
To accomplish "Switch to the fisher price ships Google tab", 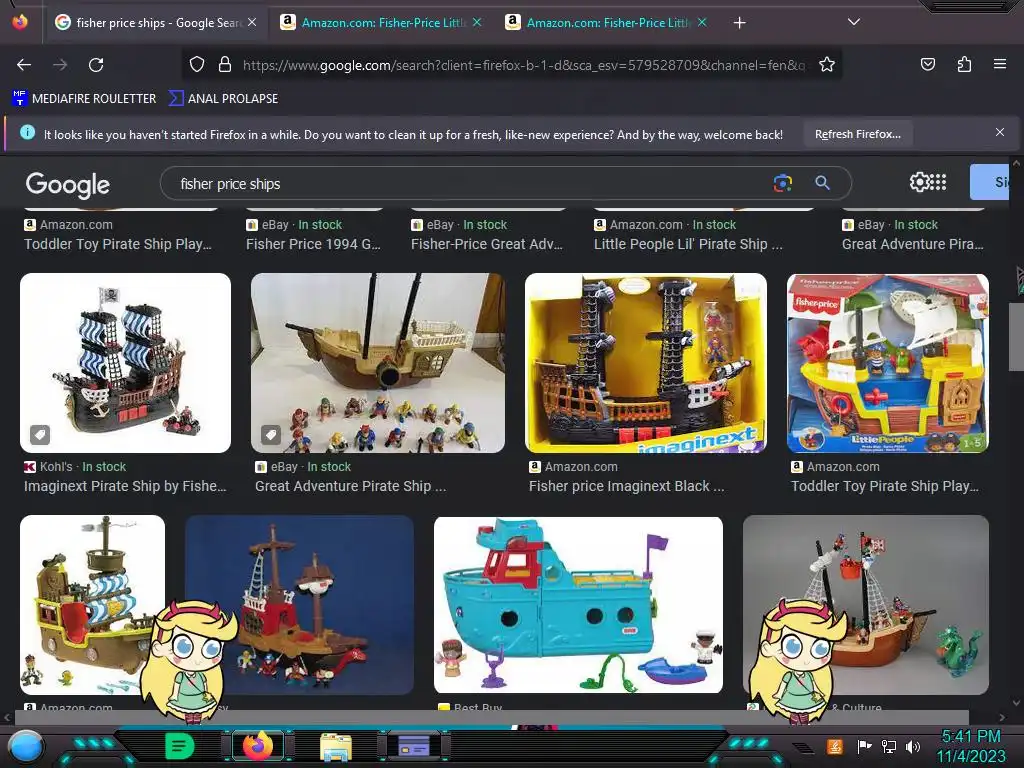I will pyautogui.click(x=155, y=23).
